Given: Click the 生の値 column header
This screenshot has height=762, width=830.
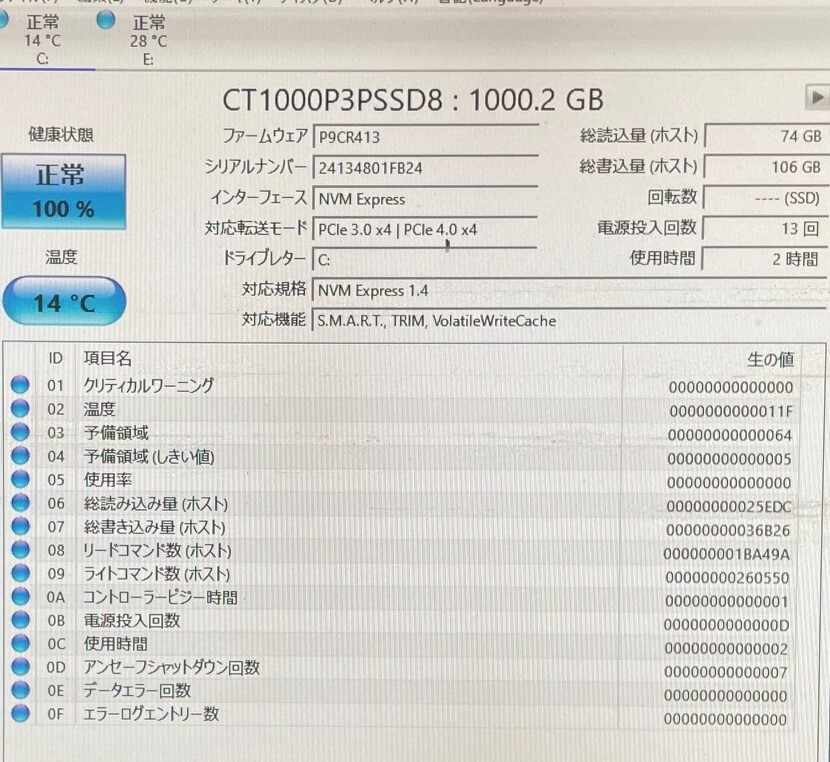Looking at the screenshot, I should (770, 359).
